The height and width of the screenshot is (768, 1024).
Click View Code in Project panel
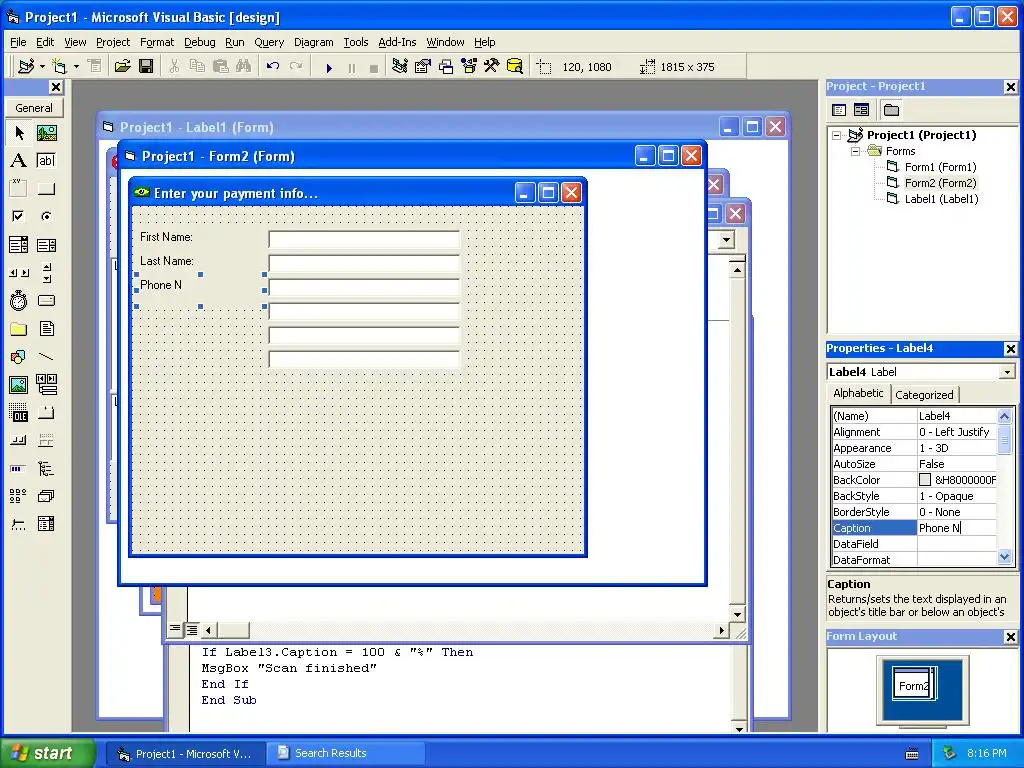[839, 110]
